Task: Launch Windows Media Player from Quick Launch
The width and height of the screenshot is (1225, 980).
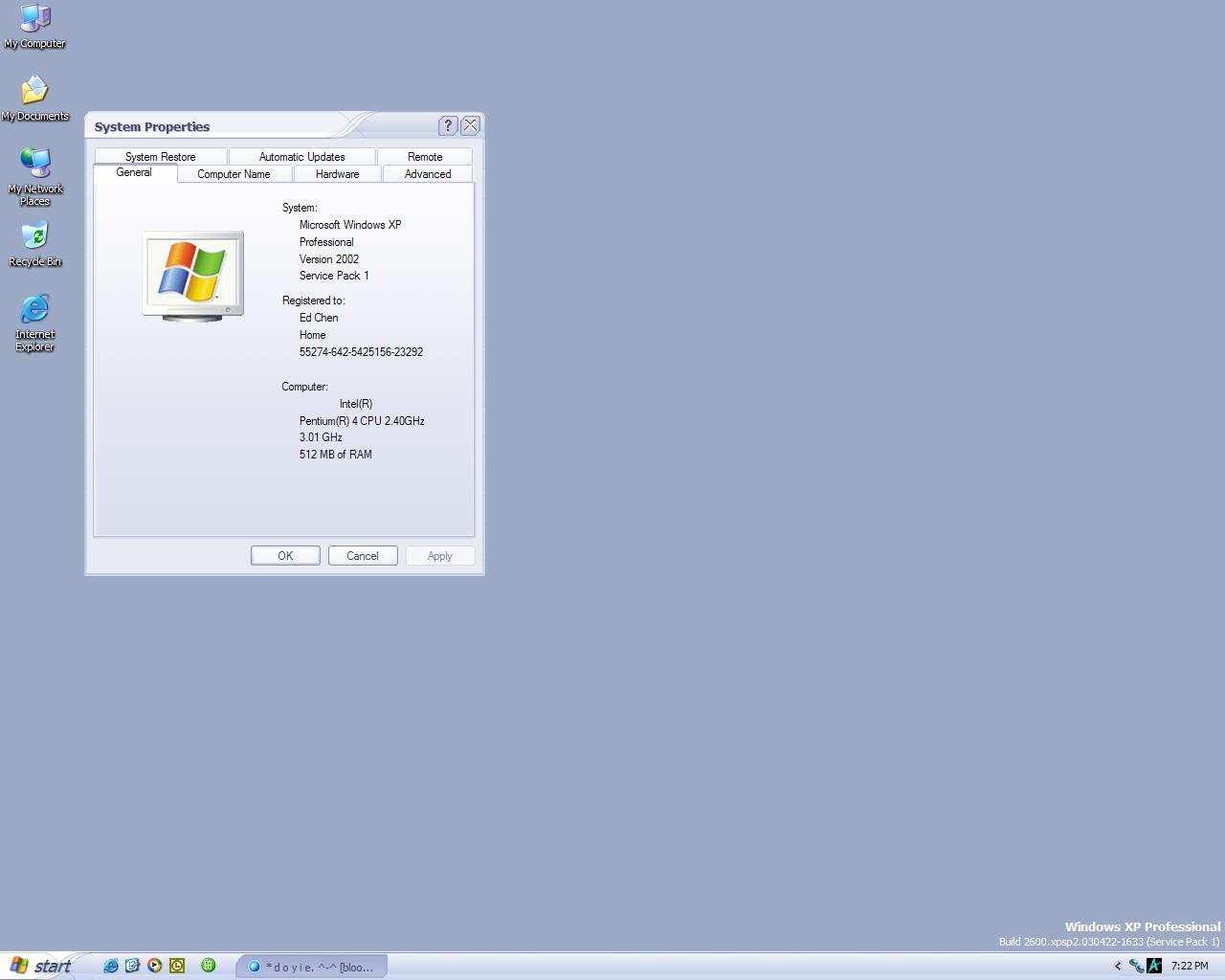Action: pyautogui.click(x=155, y=966)
